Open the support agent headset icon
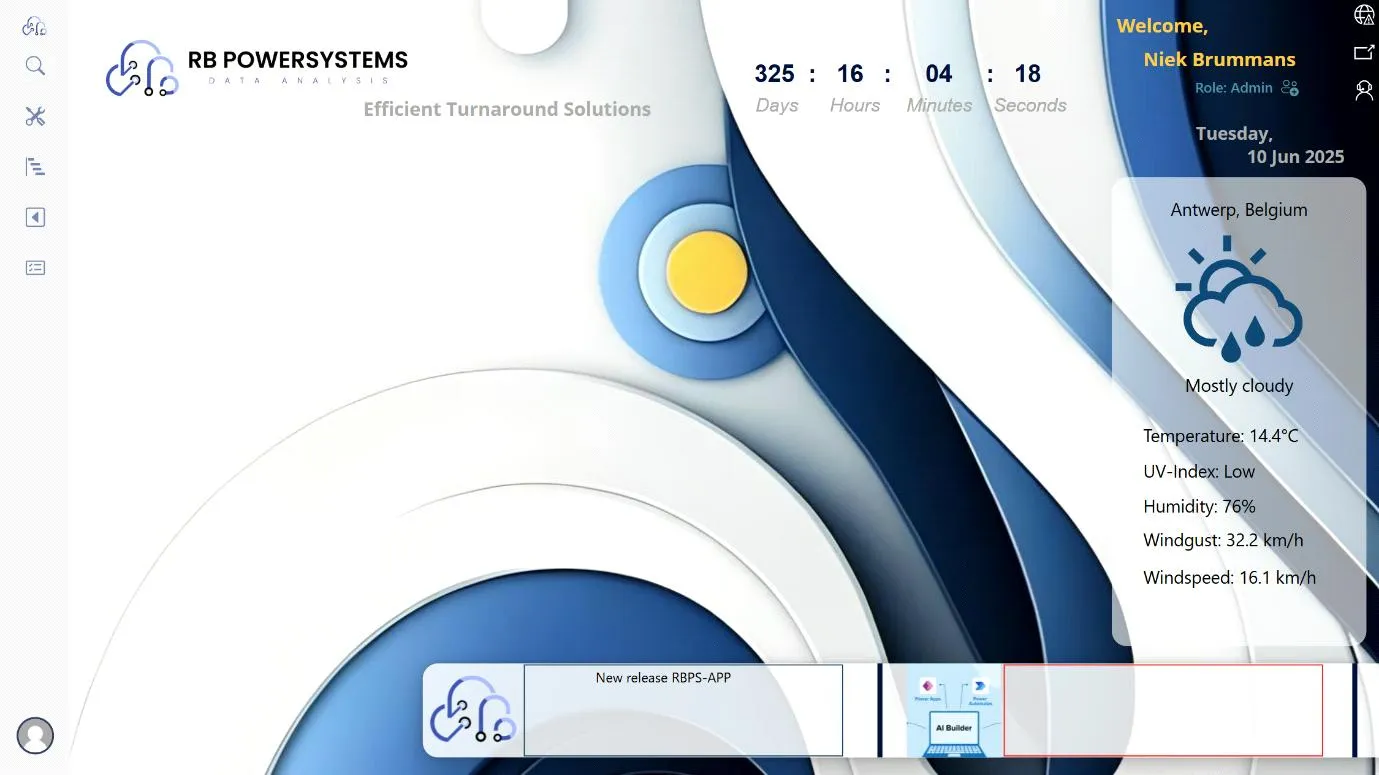 pos(1364,91)
